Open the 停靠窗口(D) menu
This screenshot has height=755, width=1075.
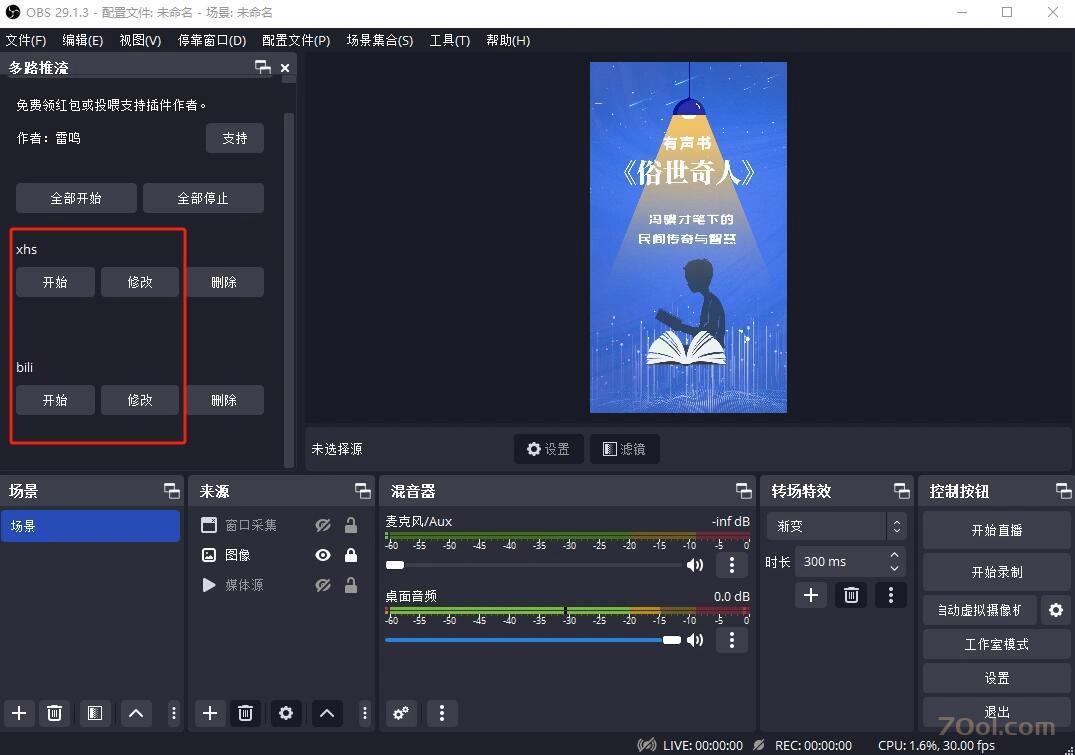[x=212, y=40]
